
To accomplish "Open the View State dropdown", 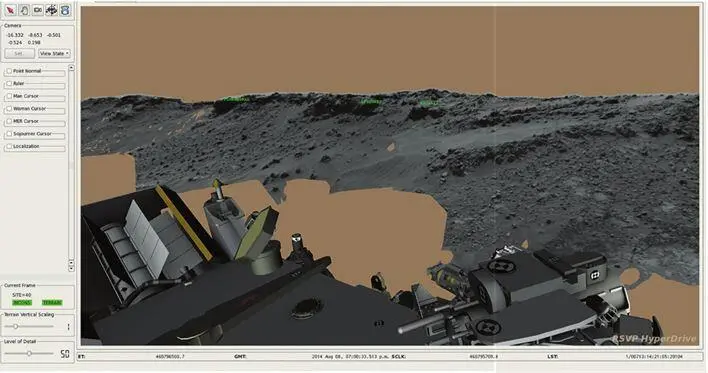I will [54, 53].
